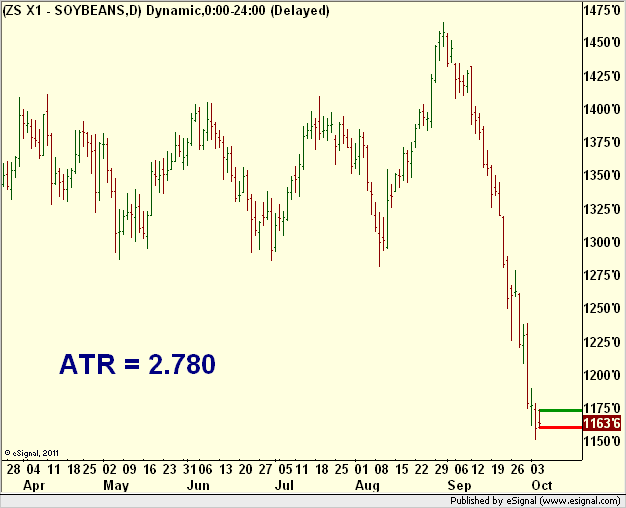The height and width of the screenshot is (508, 626).
Task: Click the Apr month label
Action: tap(34, 486)
